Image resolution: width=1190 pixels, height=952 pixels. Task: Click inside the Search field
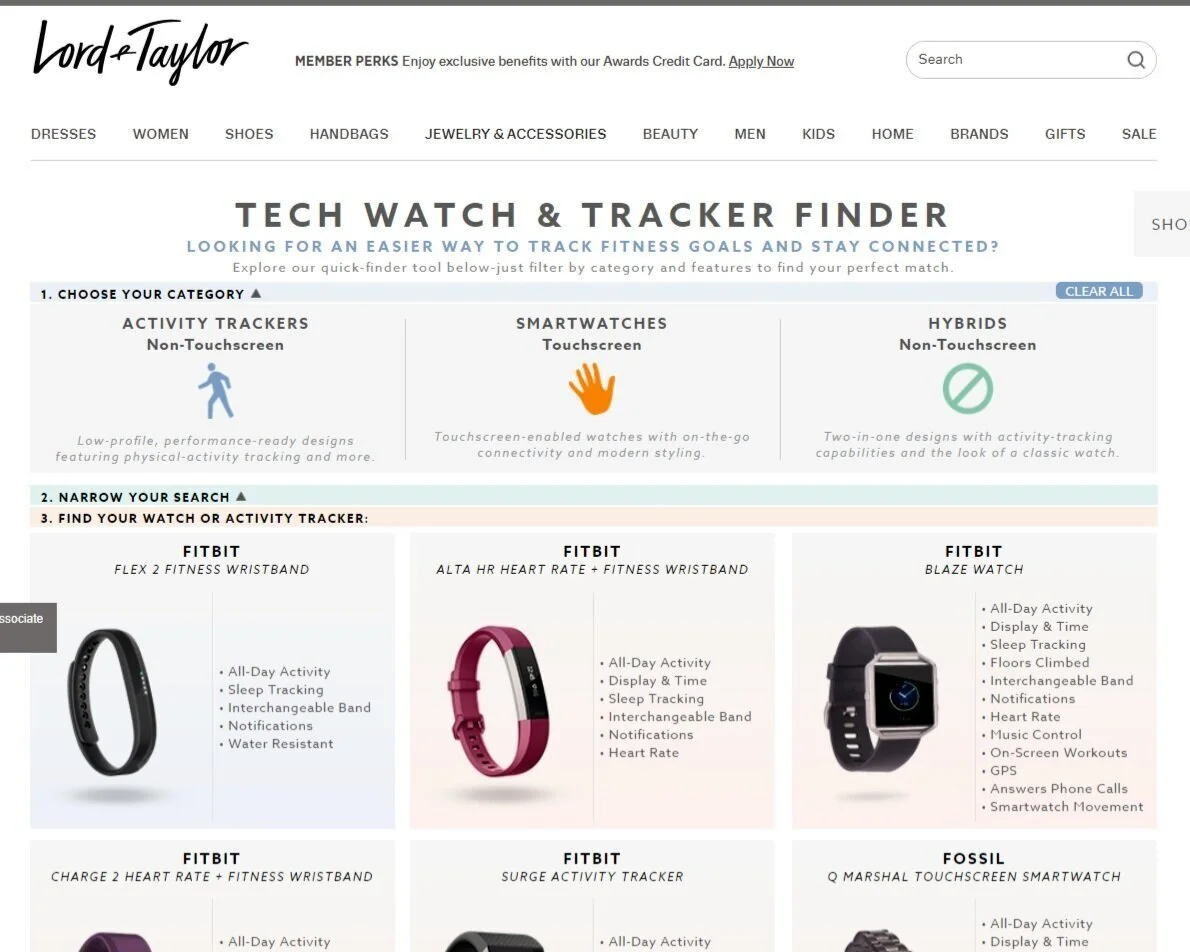pyautogui.click(x=1017, y=60)
